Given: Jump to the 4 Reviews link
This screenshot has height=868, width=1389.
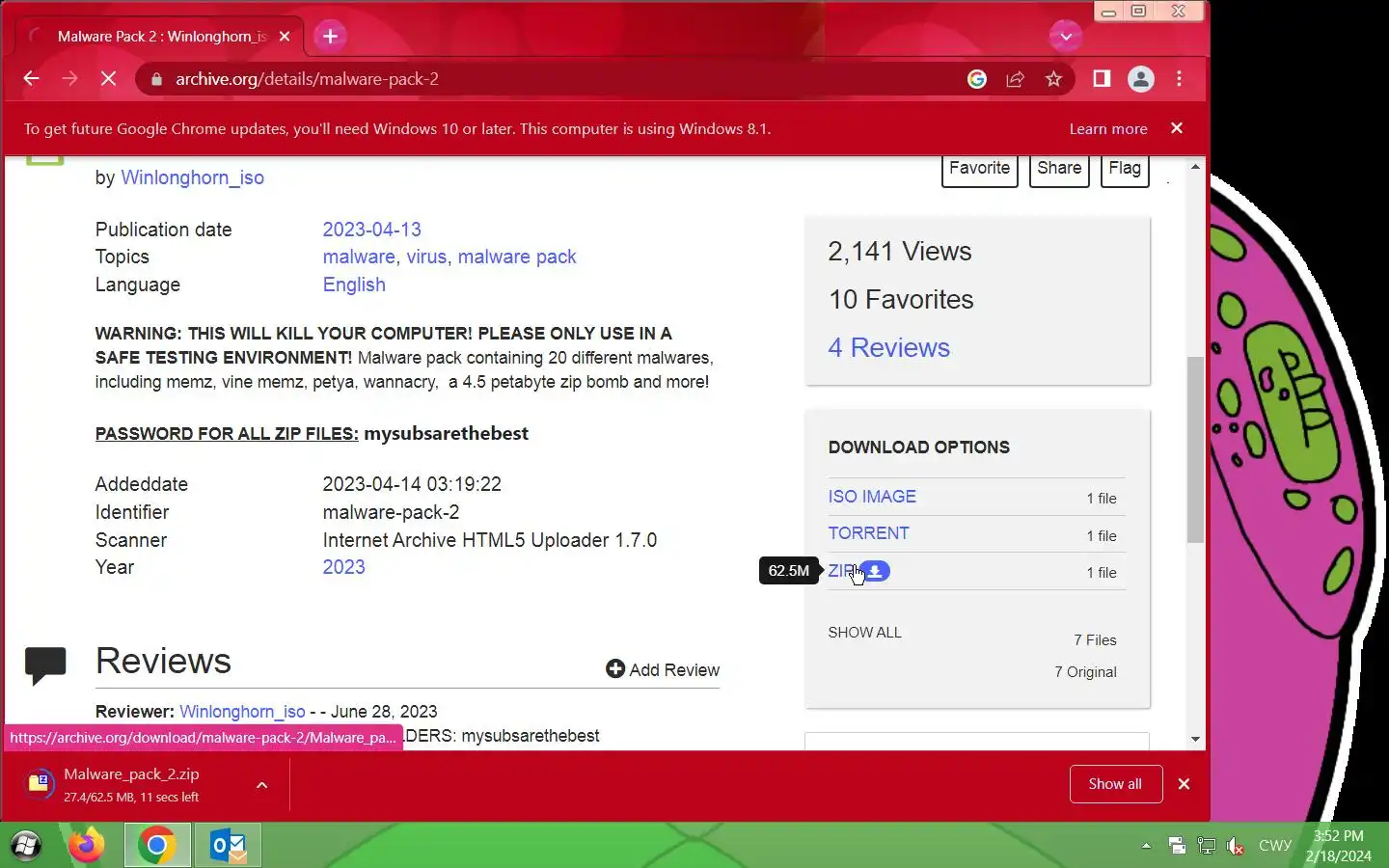Looking at the screenshot, I should (x=888, y=347).
